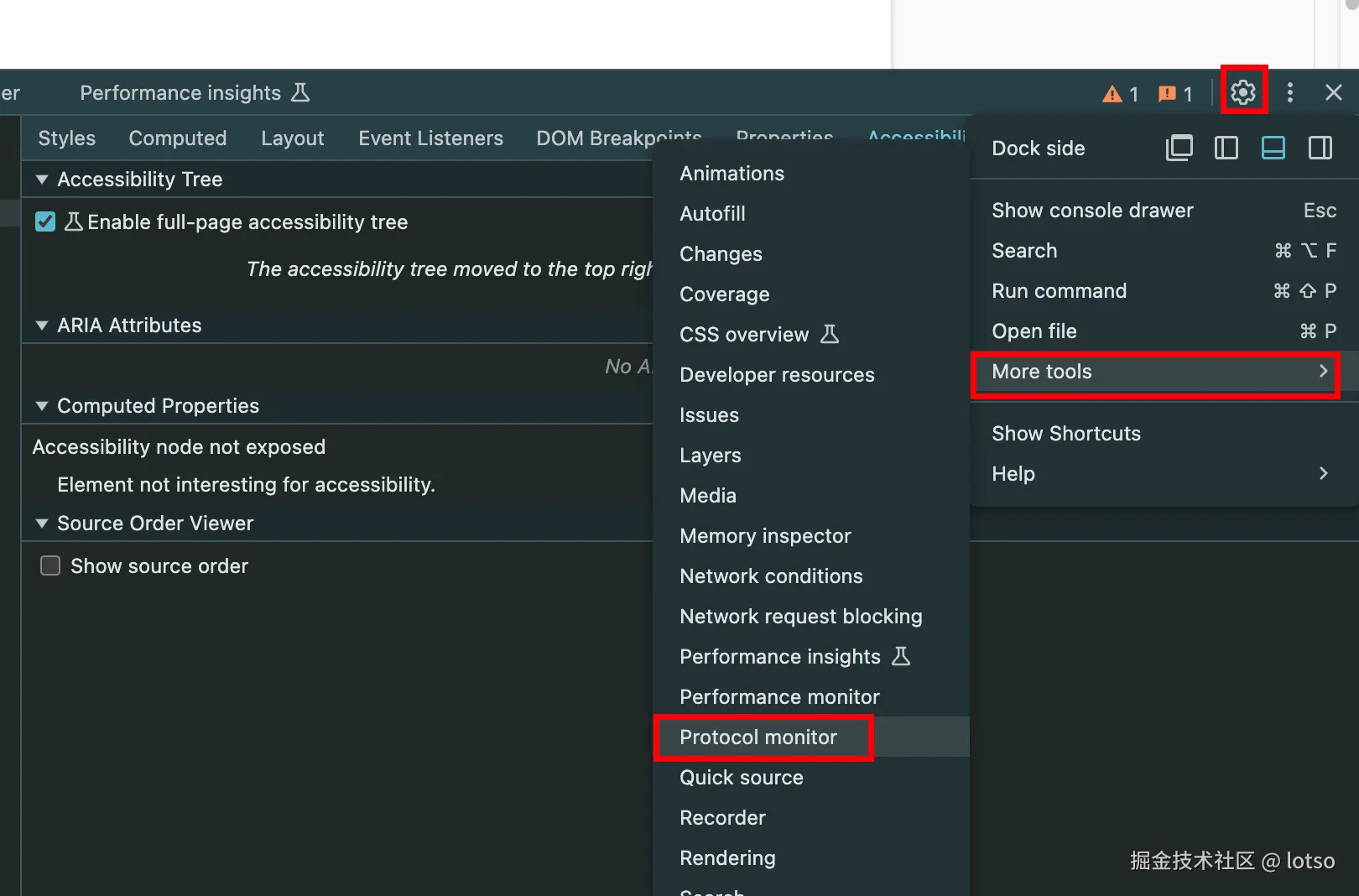Select Protocol monitor from More tools
Image resolution: width=1359 pixels, height=896 pixels.
tap(758, 737)
